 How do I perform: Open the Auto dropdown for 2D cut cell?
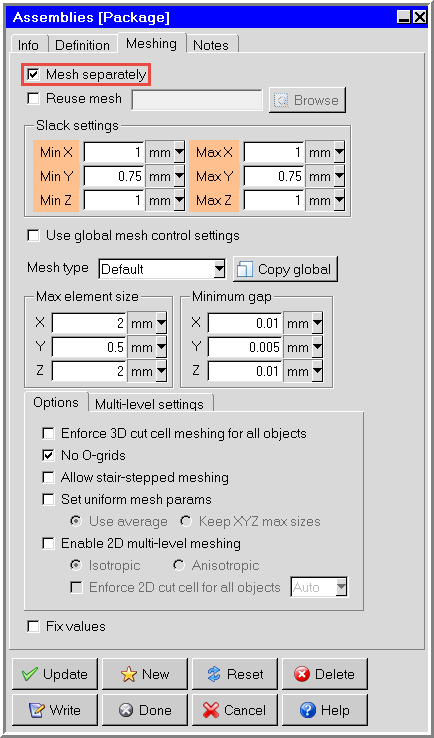click(342, 587)
